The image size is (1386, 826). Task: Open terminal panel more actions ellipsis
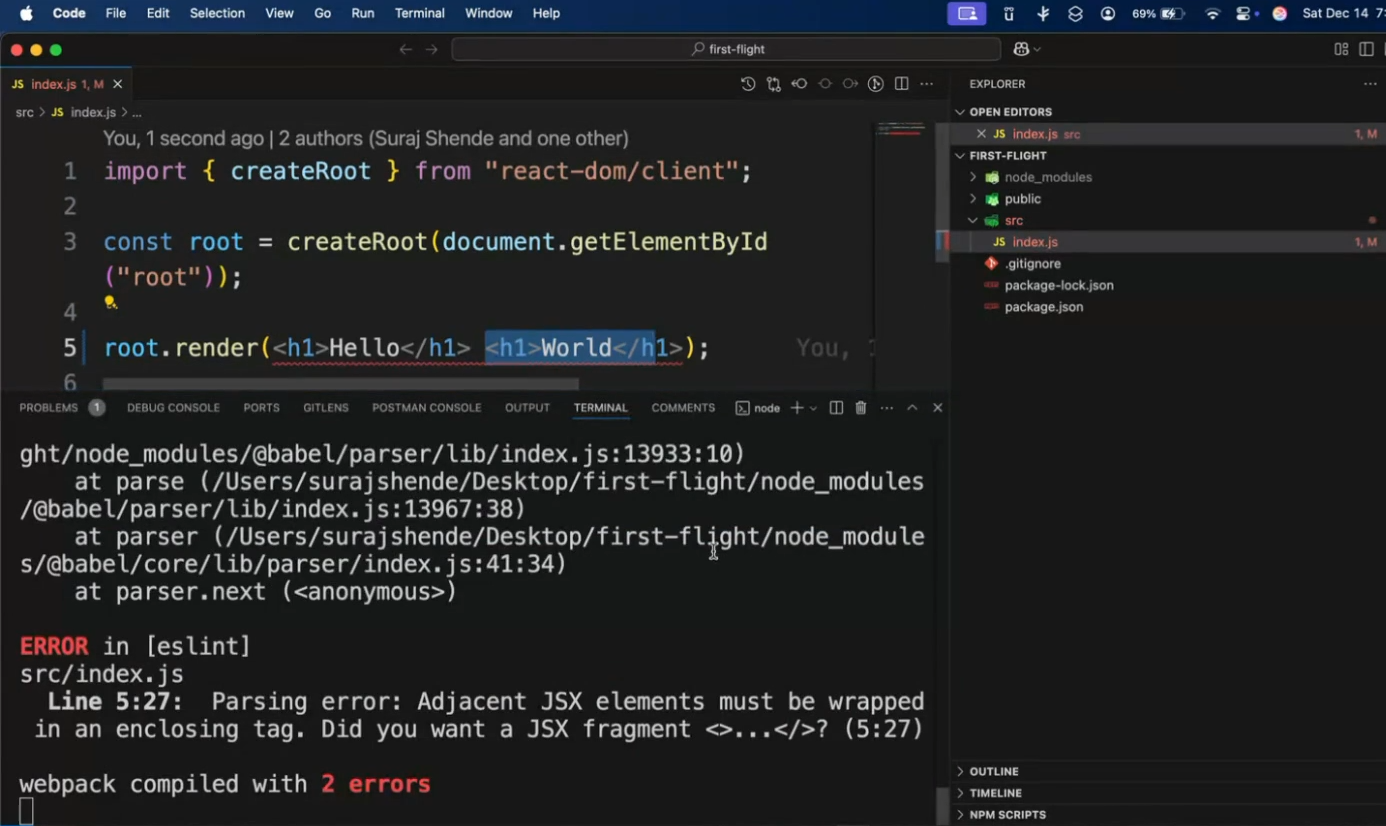[x=887, y=408]
